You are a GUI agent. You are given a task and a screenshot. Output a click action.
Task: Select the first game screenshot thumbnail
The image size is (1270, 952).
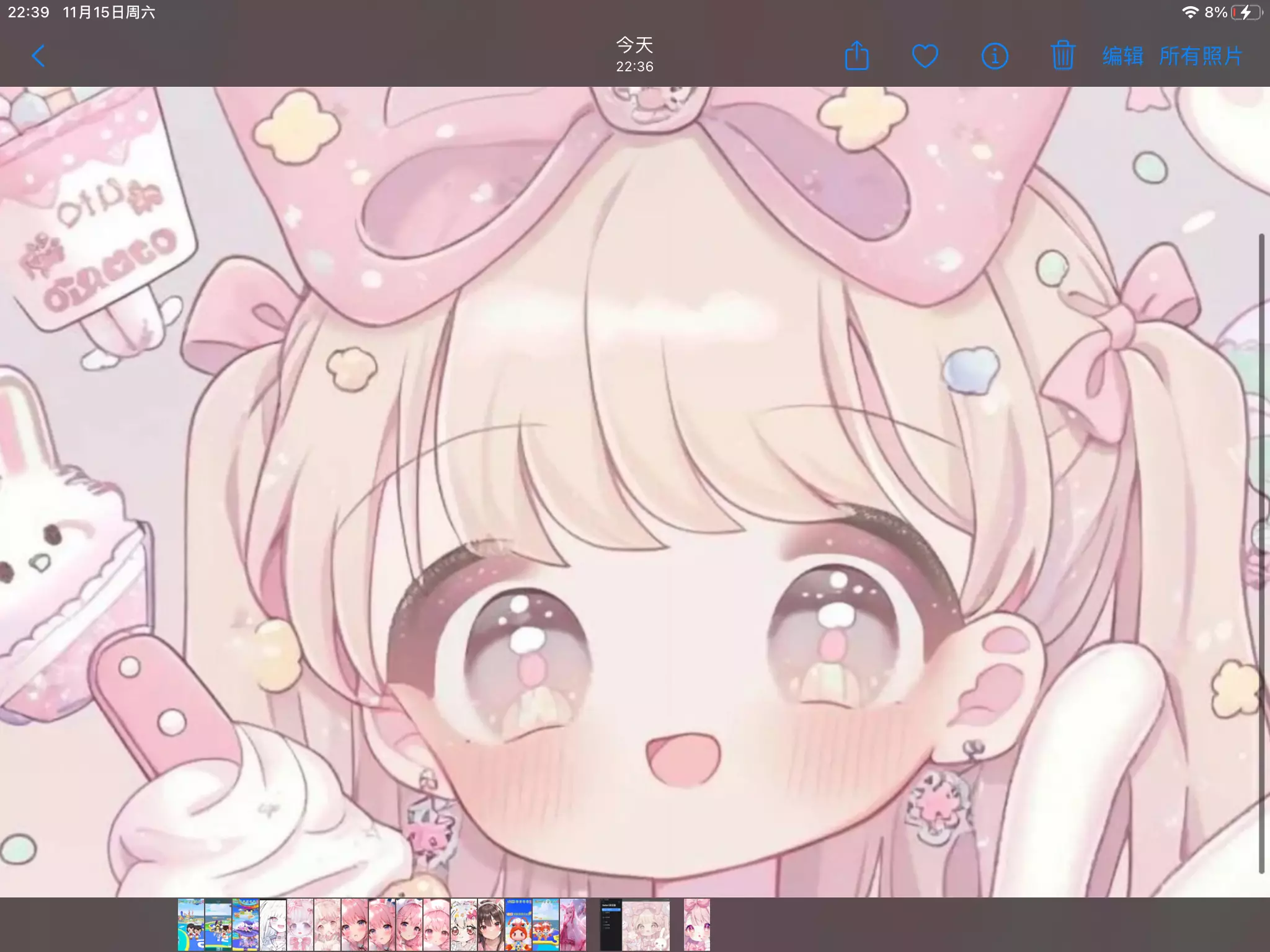(191, 925)
